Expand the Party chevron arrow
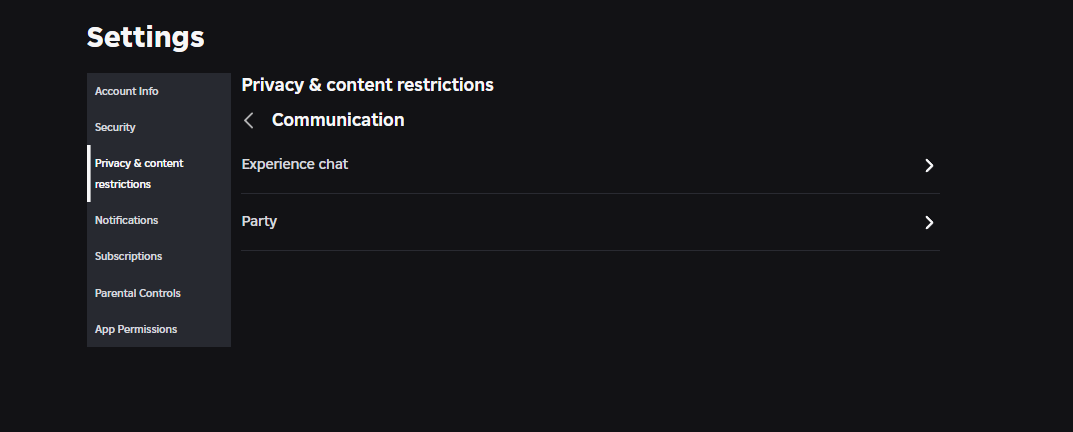 (x=929, y=222)
